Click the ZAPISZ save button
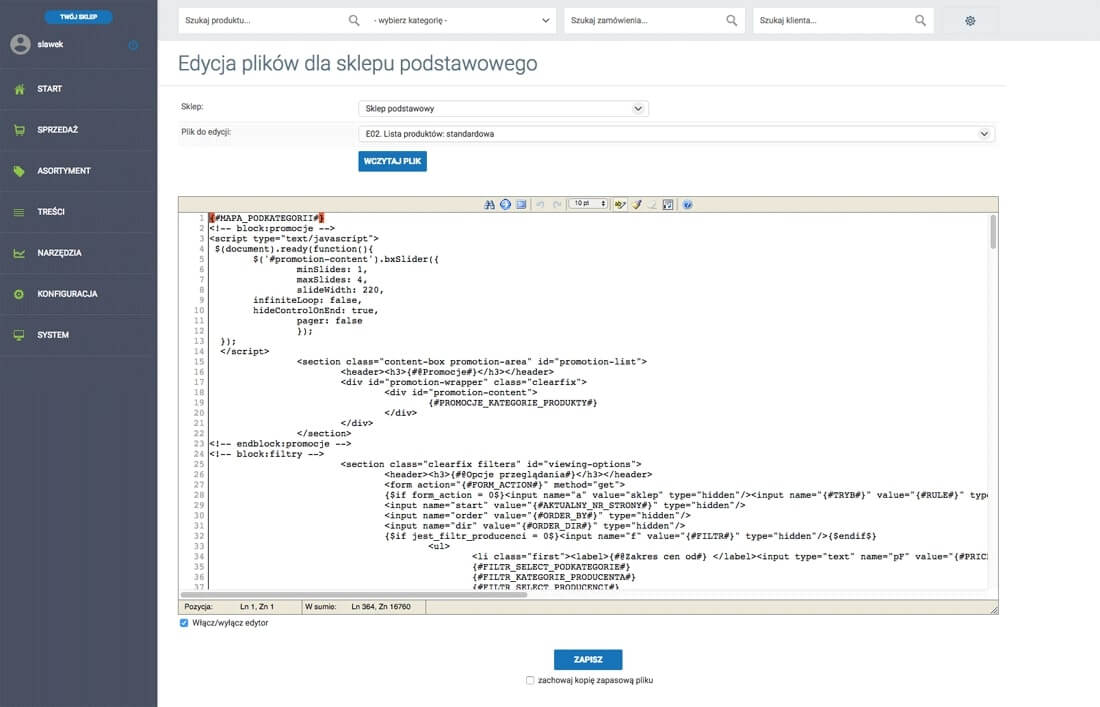The width and height of the screenshot is (1100, 707). point(588,659)
